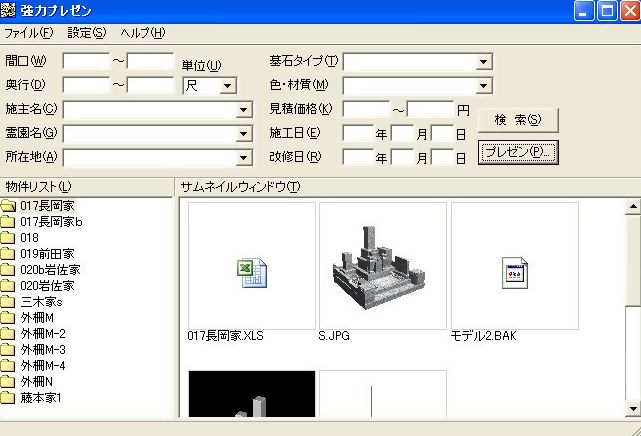Click the 見積価格 minimum price field
The image size is (641, 436).
tap(366, 110)
